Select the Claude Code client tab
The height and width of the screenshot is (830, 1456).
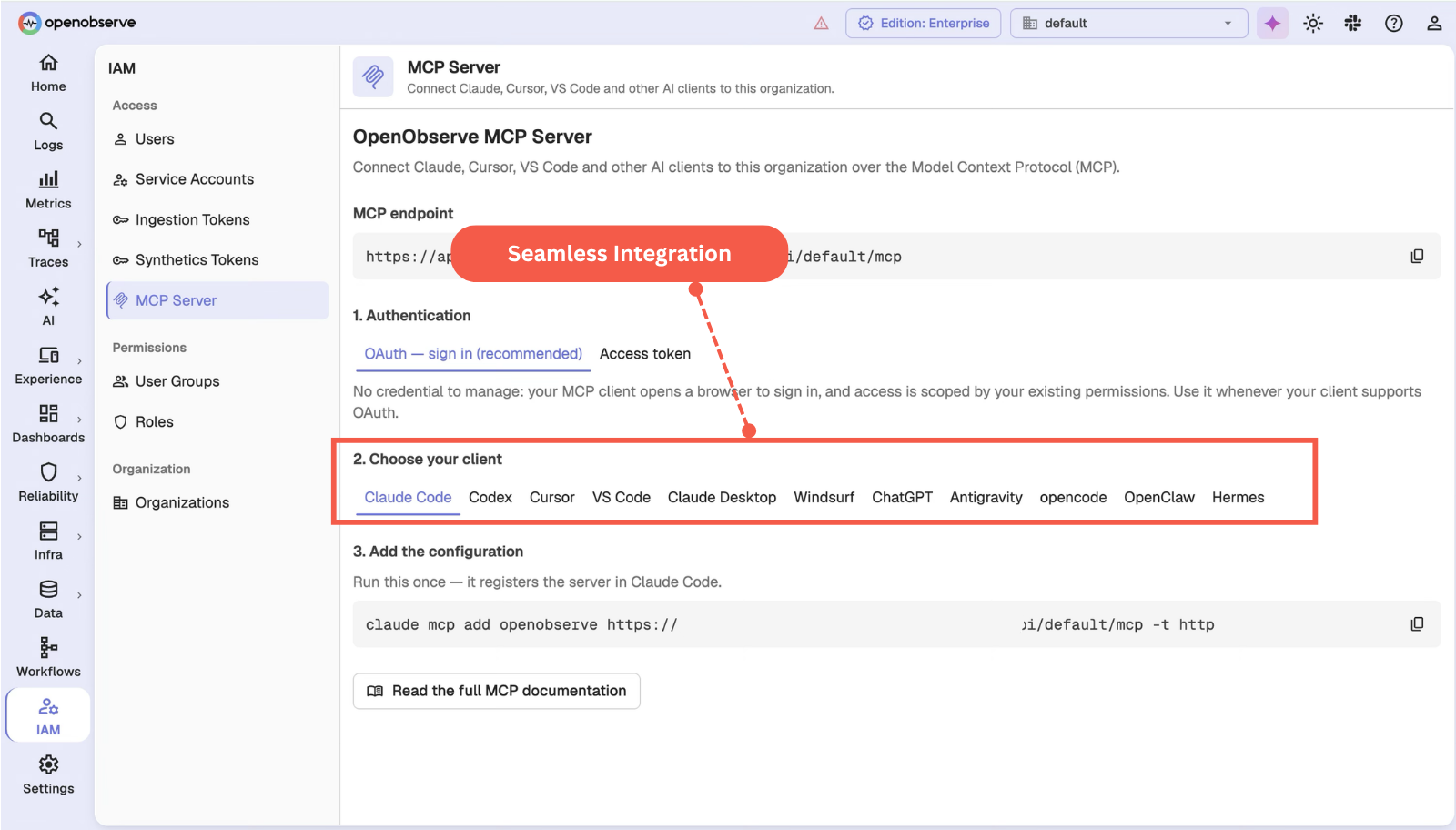(408, 498)
